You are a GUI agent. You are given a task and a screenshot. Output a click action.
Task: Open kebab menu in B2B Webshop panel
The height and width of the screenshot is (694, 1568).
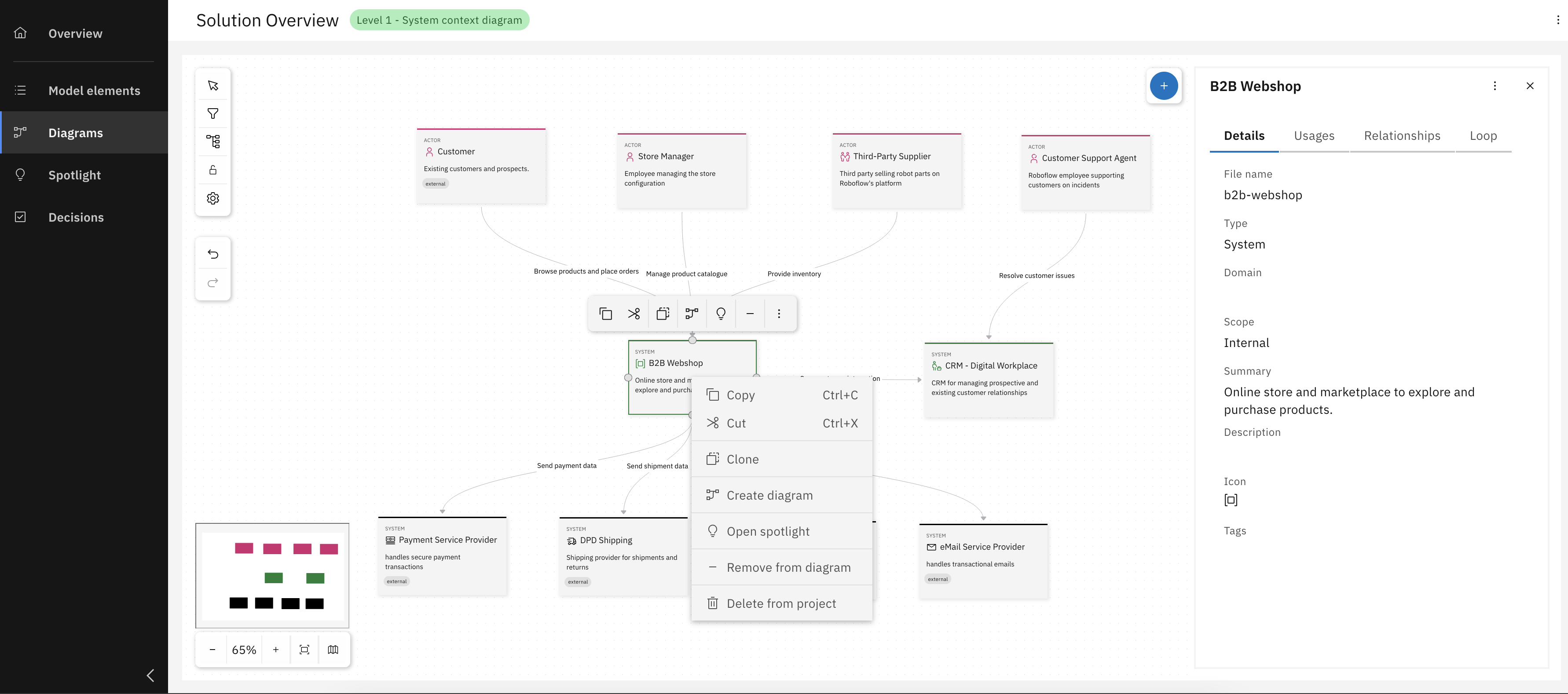[1495, 86]
